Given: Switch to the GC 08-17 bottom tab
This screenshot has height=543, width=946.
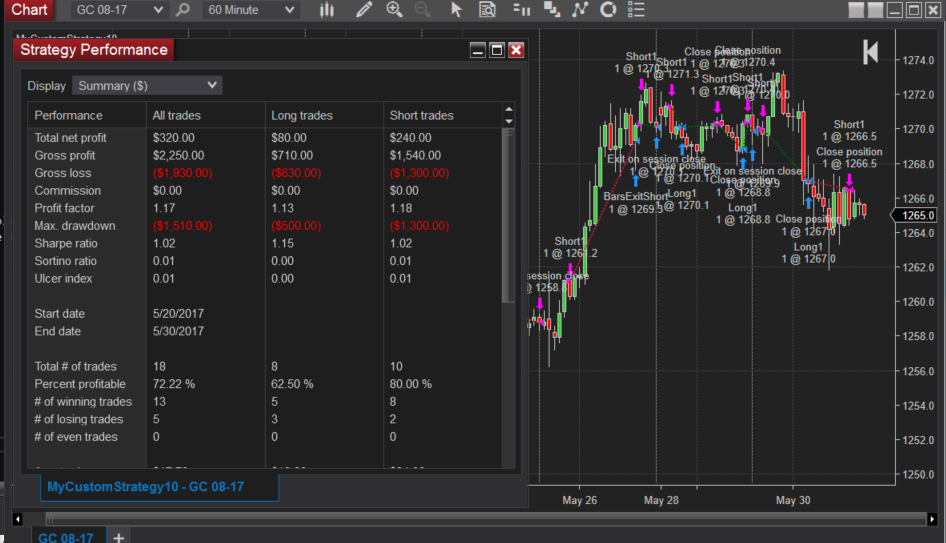Looking at the screenshot, I should 65,537.
